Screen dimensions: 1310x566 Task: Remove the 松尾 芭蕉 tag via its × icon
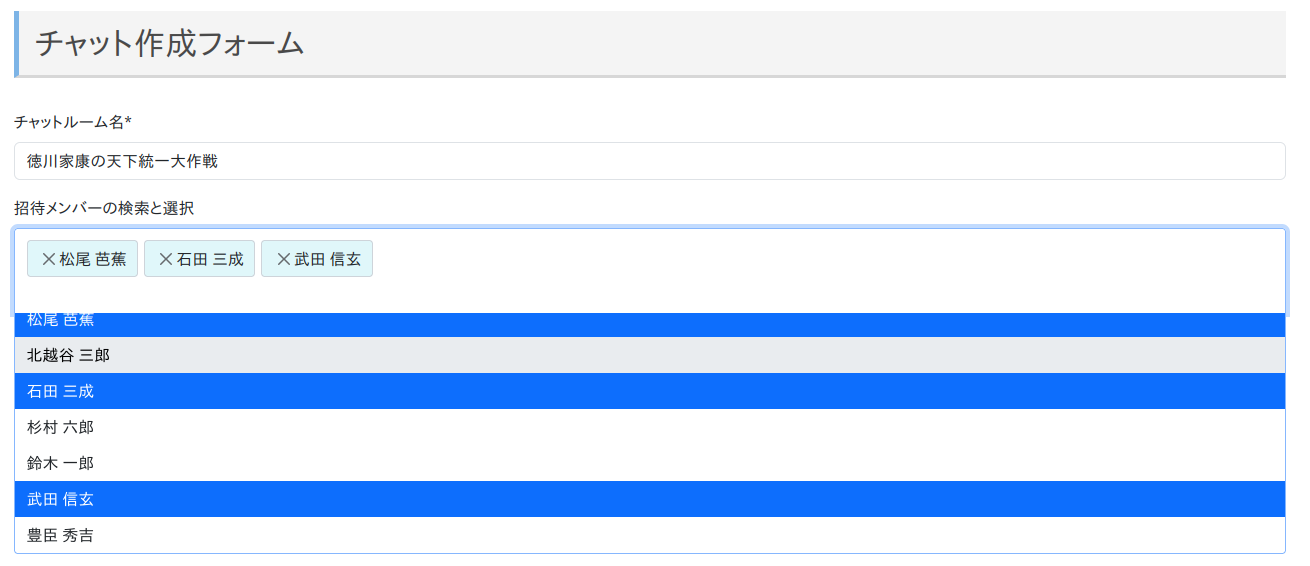point(48,259)
